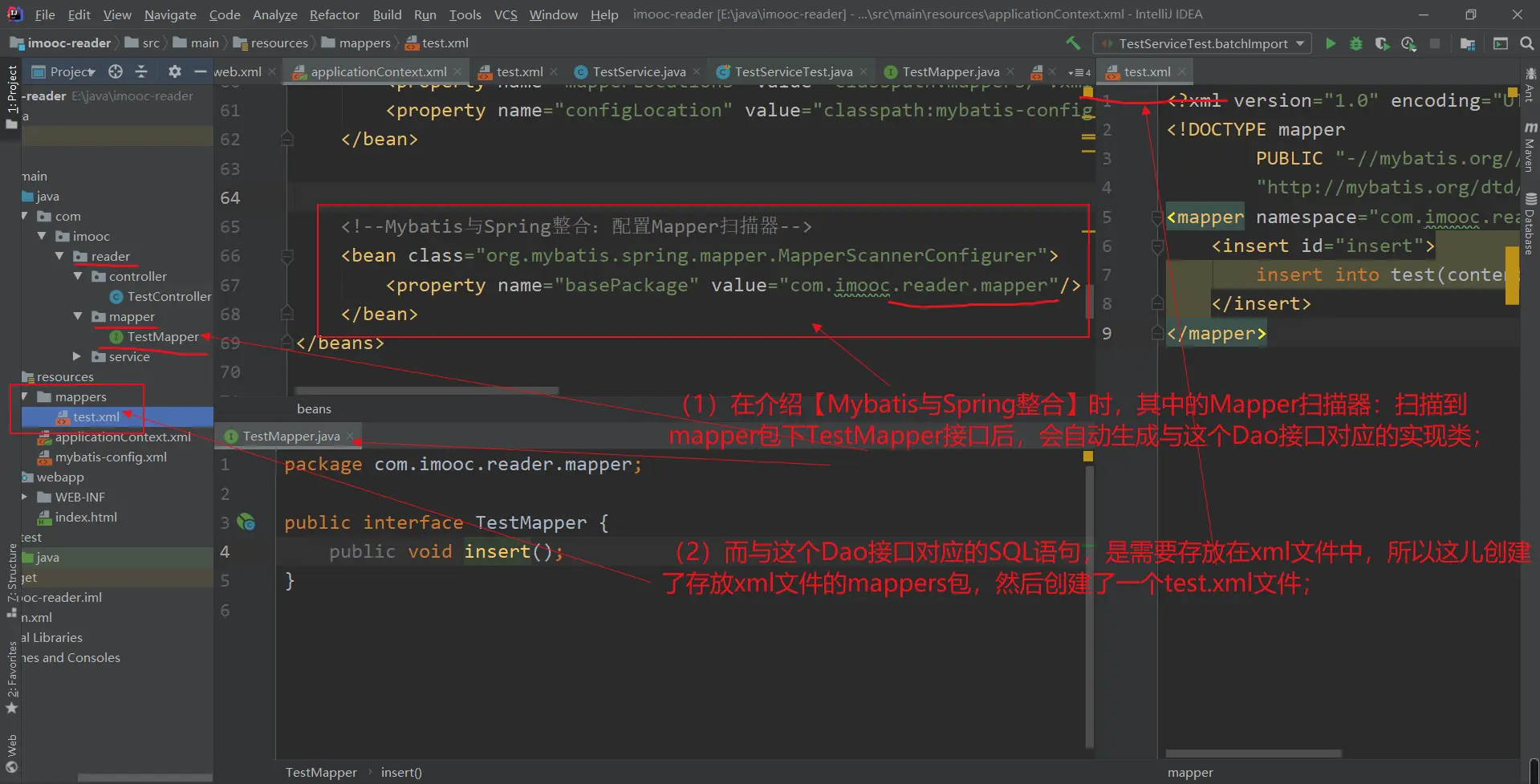Run with Coverage icon in toolbar

(x=1382, y=43)
